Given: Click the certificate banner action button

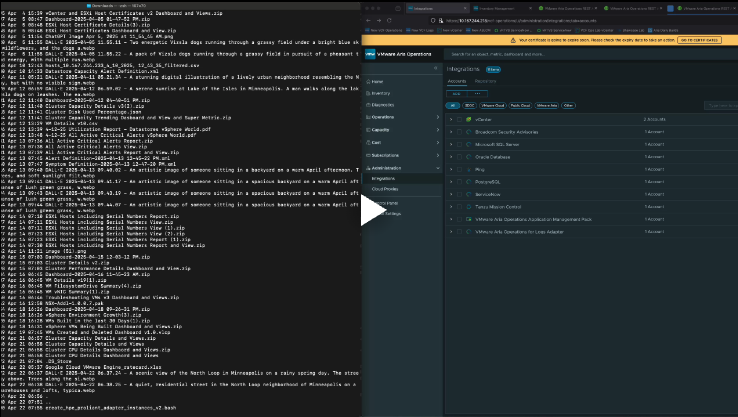Looking at the screenshot, I should point(699,40).
